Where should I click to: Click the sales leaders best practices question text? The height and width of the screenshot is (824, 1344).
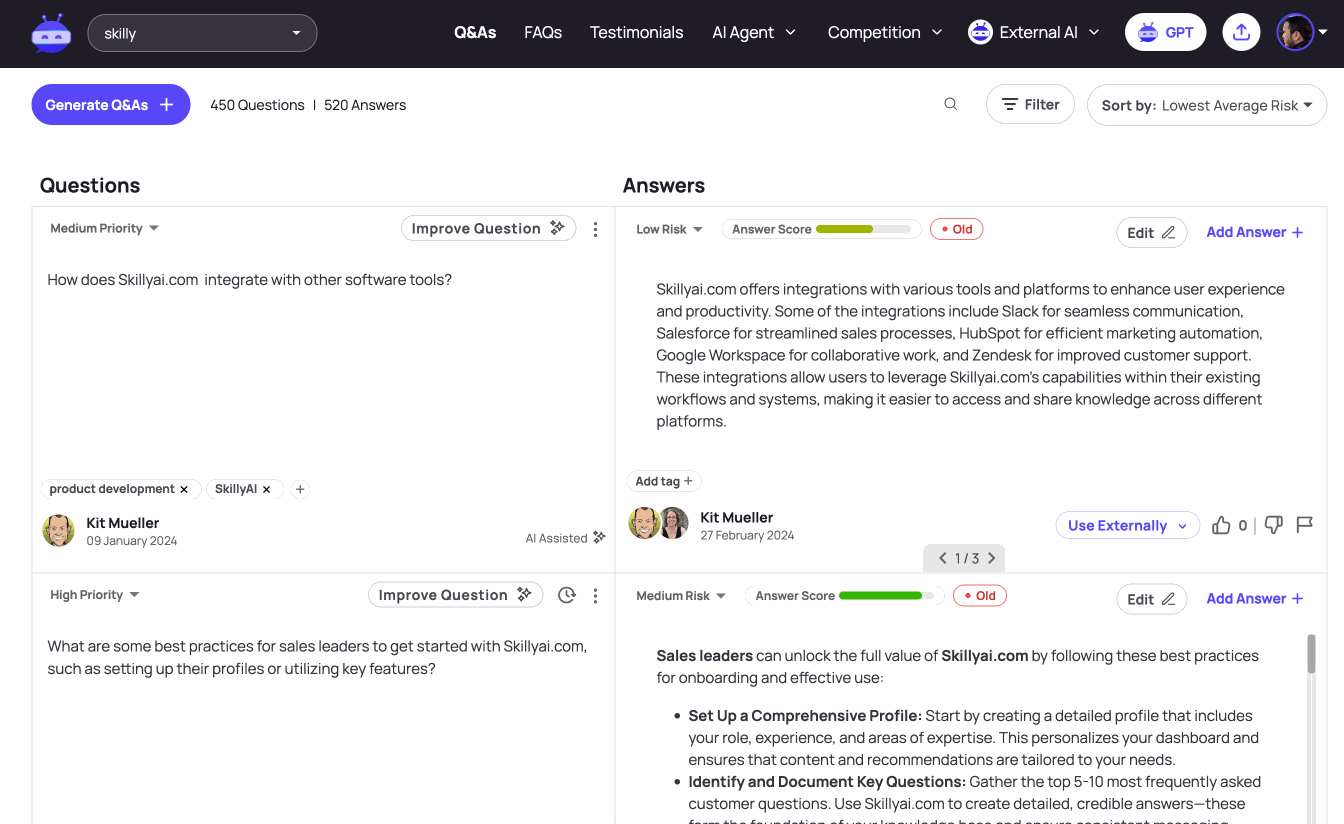pos(317,657)
